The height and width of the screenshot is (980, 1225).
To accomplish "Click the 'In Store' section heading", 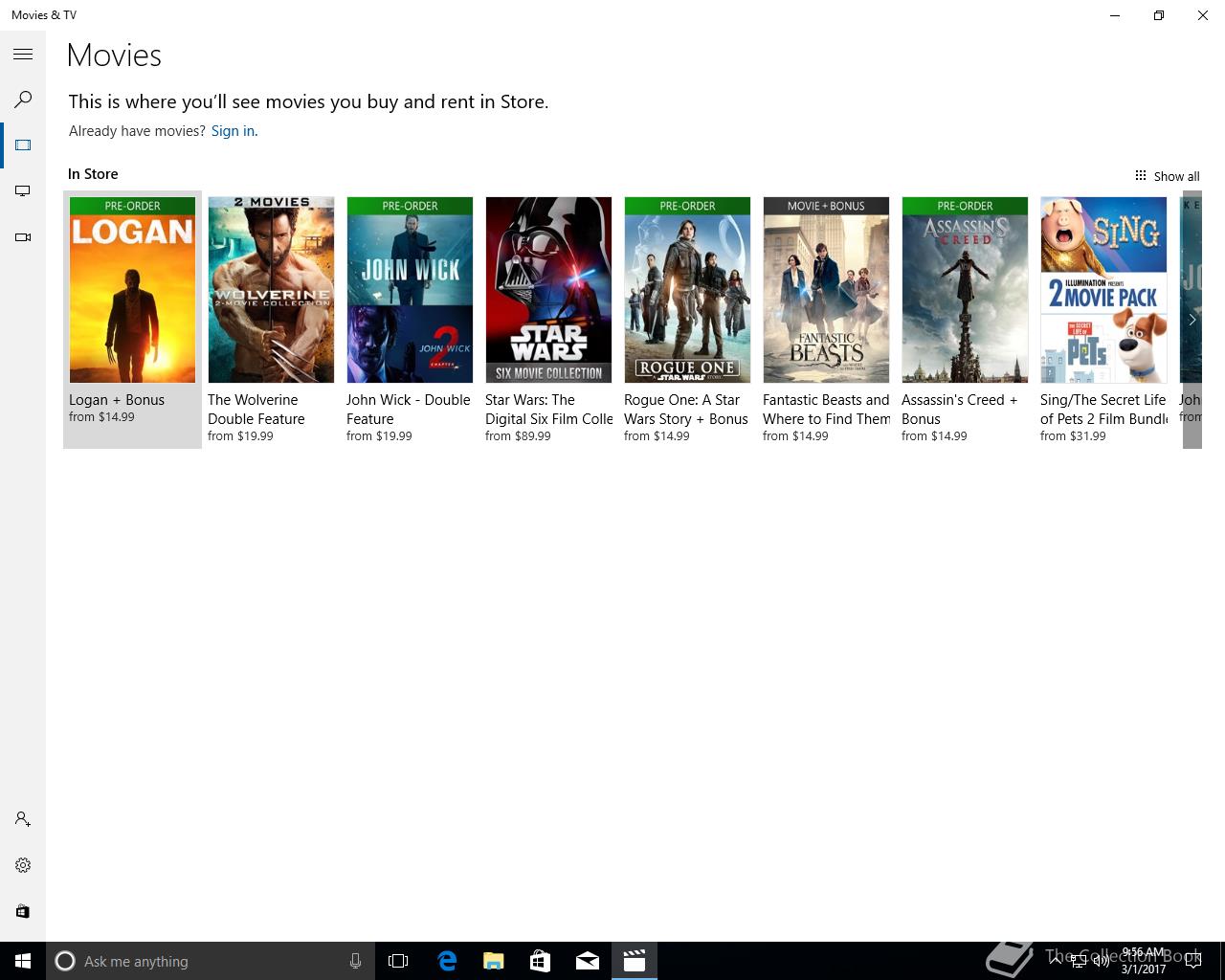I will 93,174.
